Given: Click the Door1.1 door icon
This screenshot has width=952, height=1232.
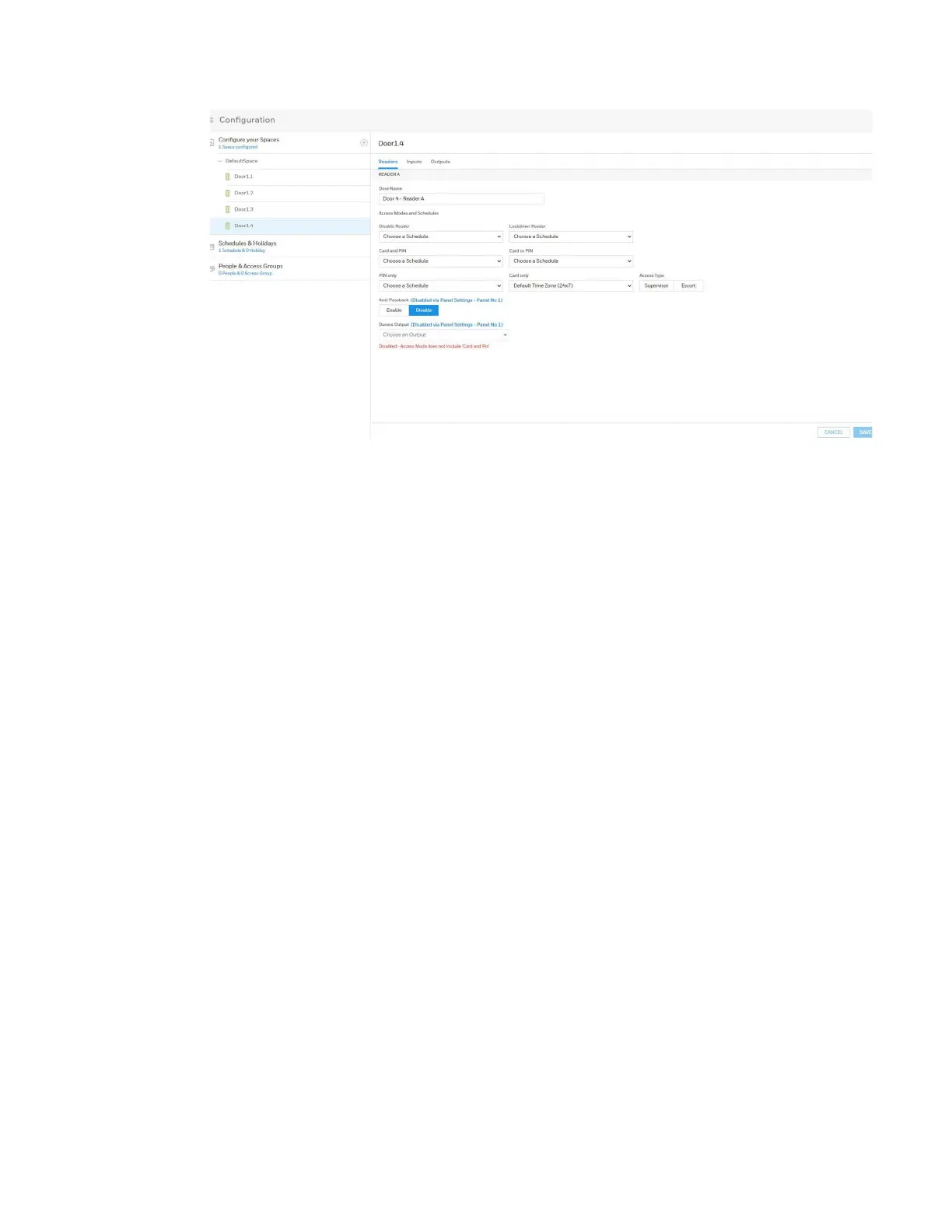Looking at the screenshot, I should coord(228,177).
